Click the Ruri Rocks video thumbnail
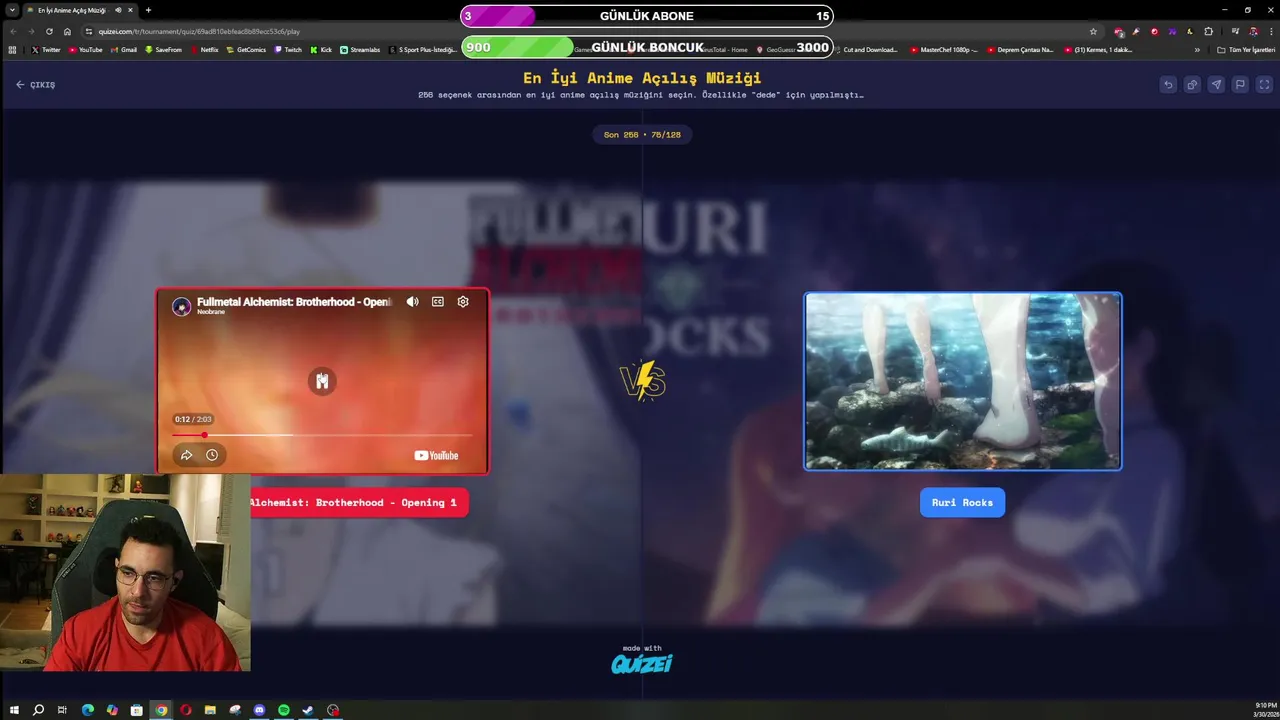 tap(963, 381)
